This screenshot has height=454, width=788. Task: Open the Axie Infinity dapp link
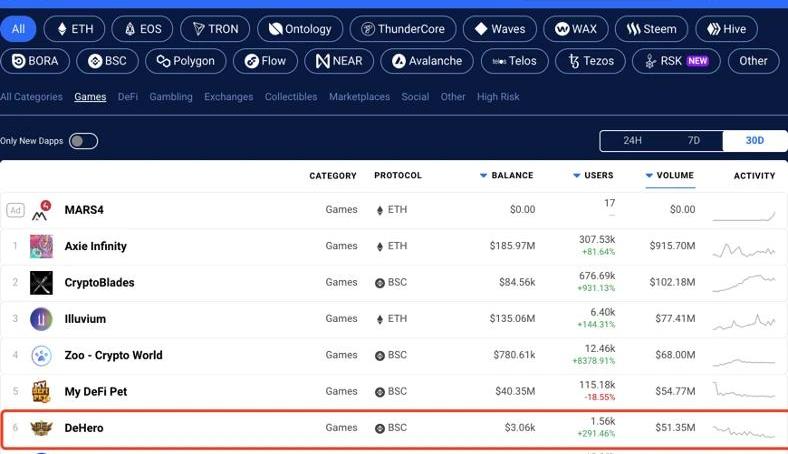[95, 246]
